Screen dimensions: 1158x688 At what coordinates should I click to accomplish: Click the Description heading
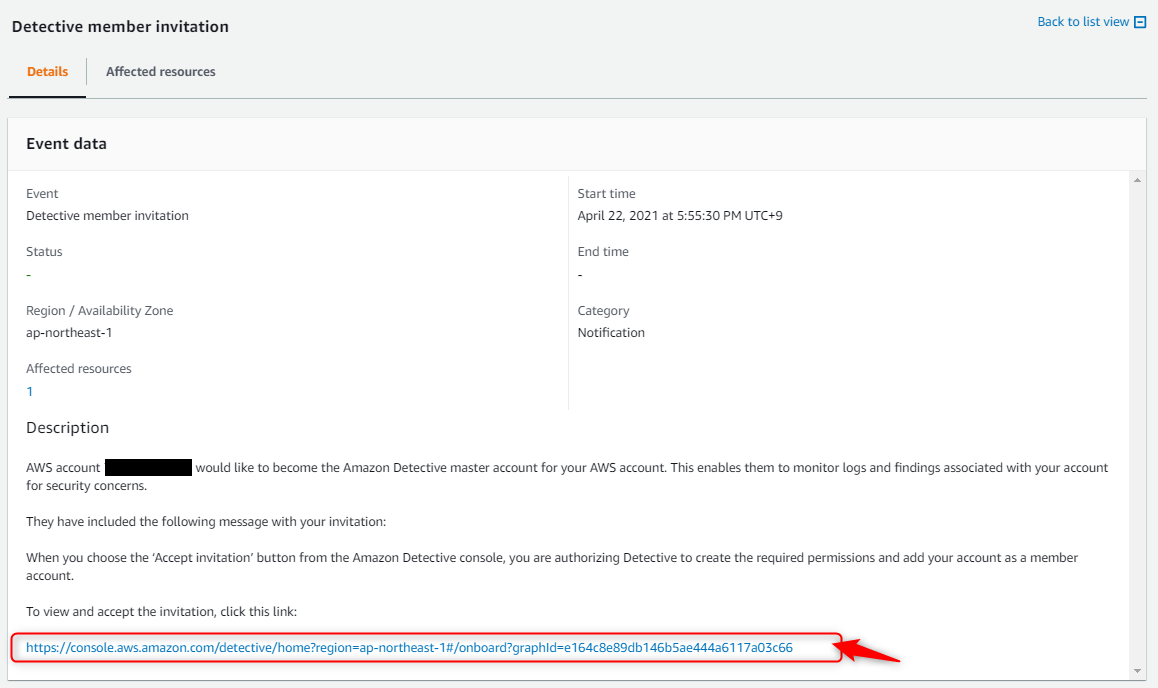(67, 428)
